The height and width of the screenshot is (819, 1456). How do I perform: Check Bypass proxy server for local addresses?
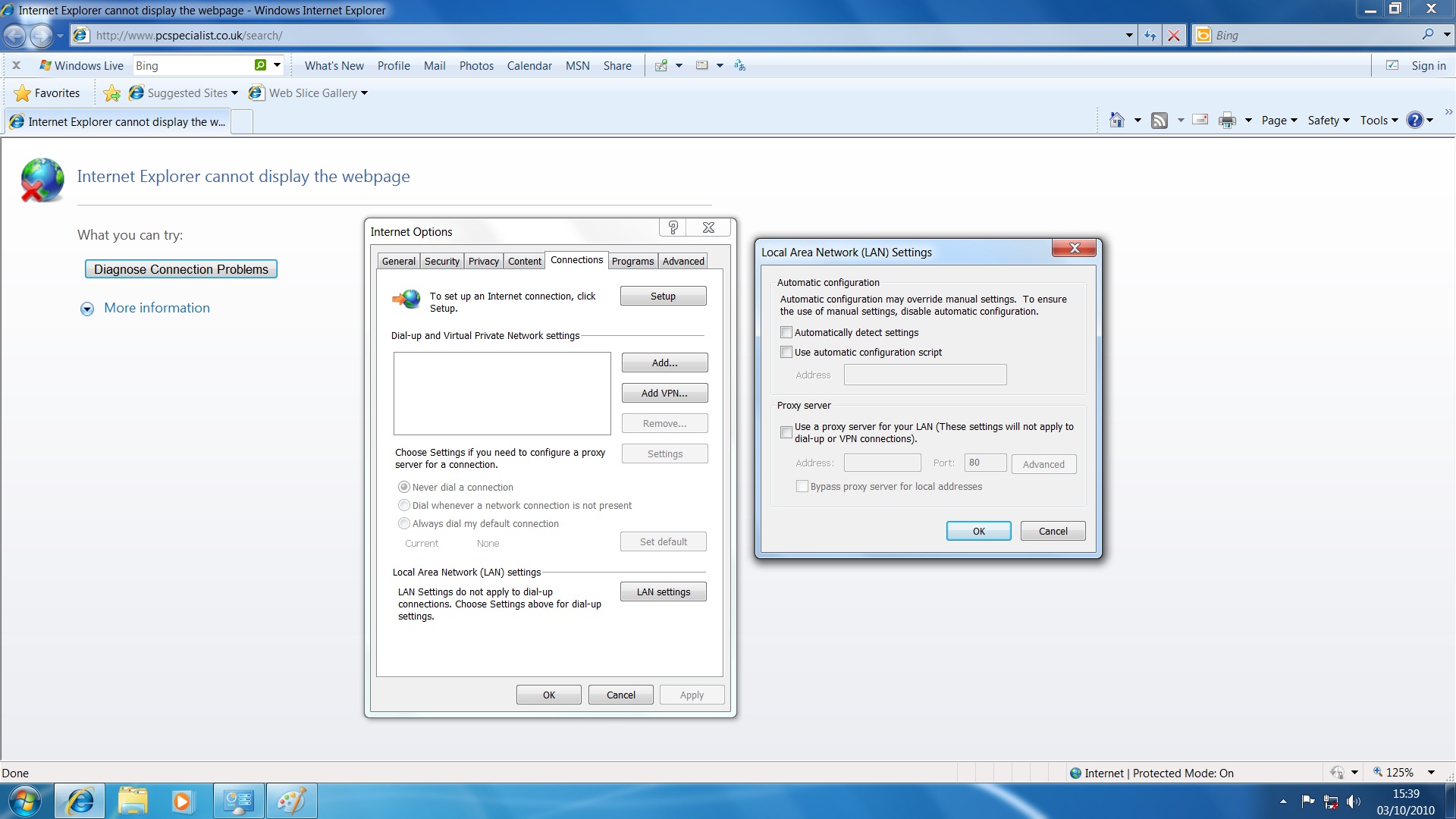point(802,486)
